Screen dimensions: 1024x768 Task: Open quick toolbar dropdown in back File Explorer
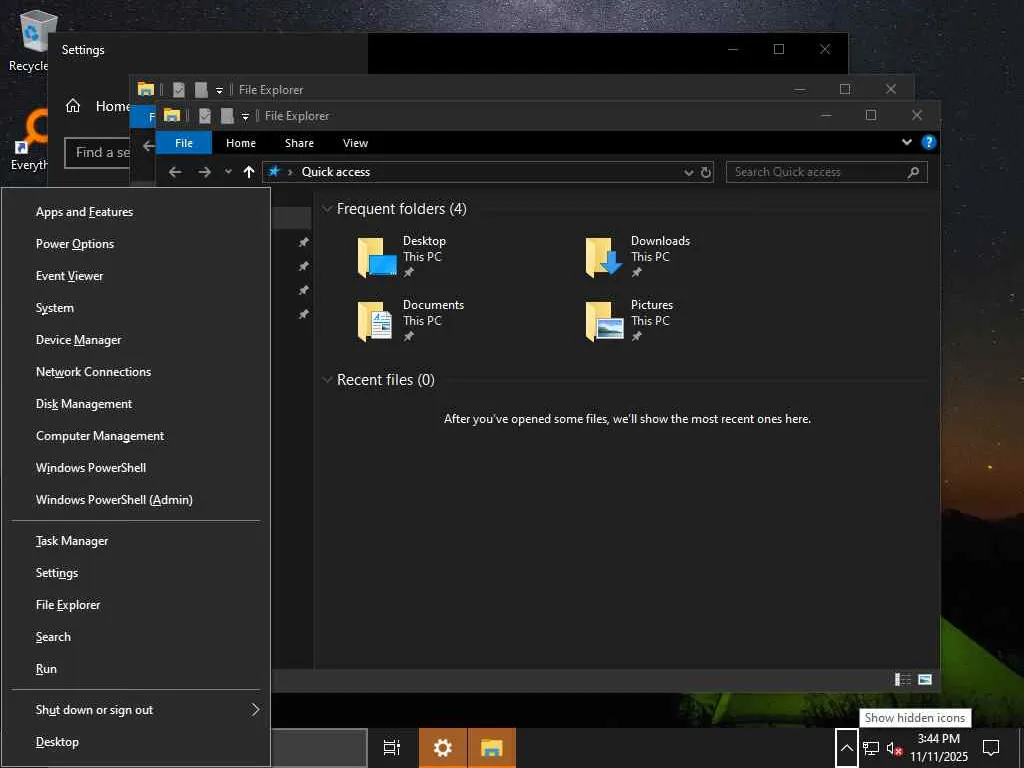click(x=219, y=91)
